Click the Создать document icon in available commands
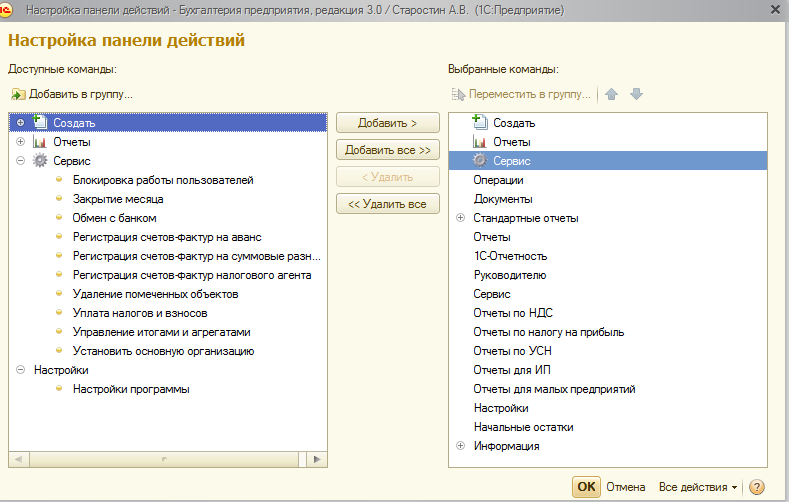Viewport: 789px width, 502px height. 40,122
